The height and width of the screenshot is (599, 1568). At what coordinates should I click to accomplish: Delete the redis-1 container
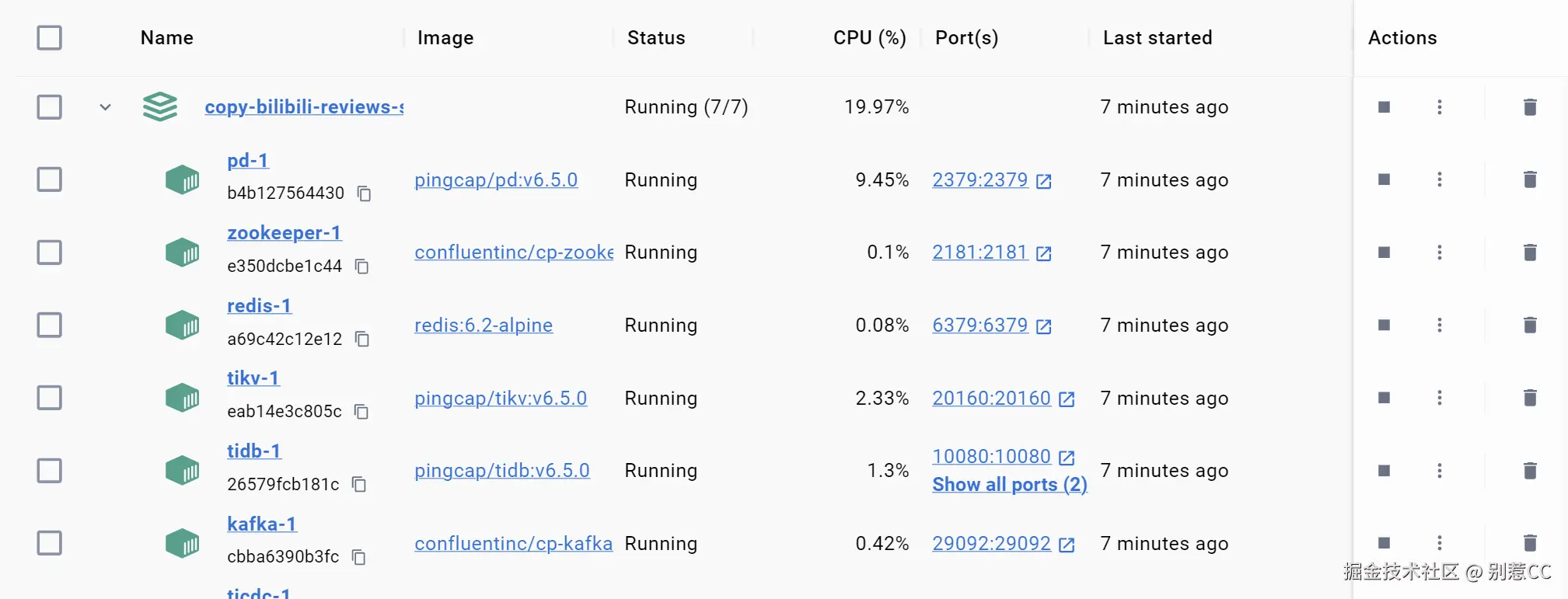(x=1530, y=325)
